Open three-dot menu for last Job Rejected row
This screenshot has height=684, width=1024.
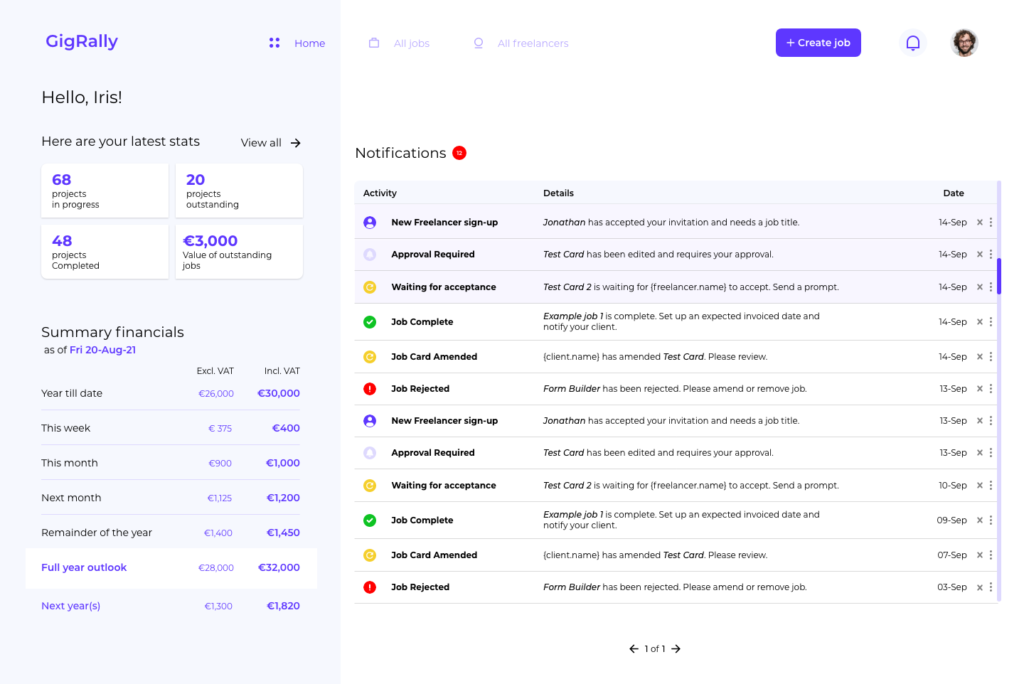(x=991, y=587)
